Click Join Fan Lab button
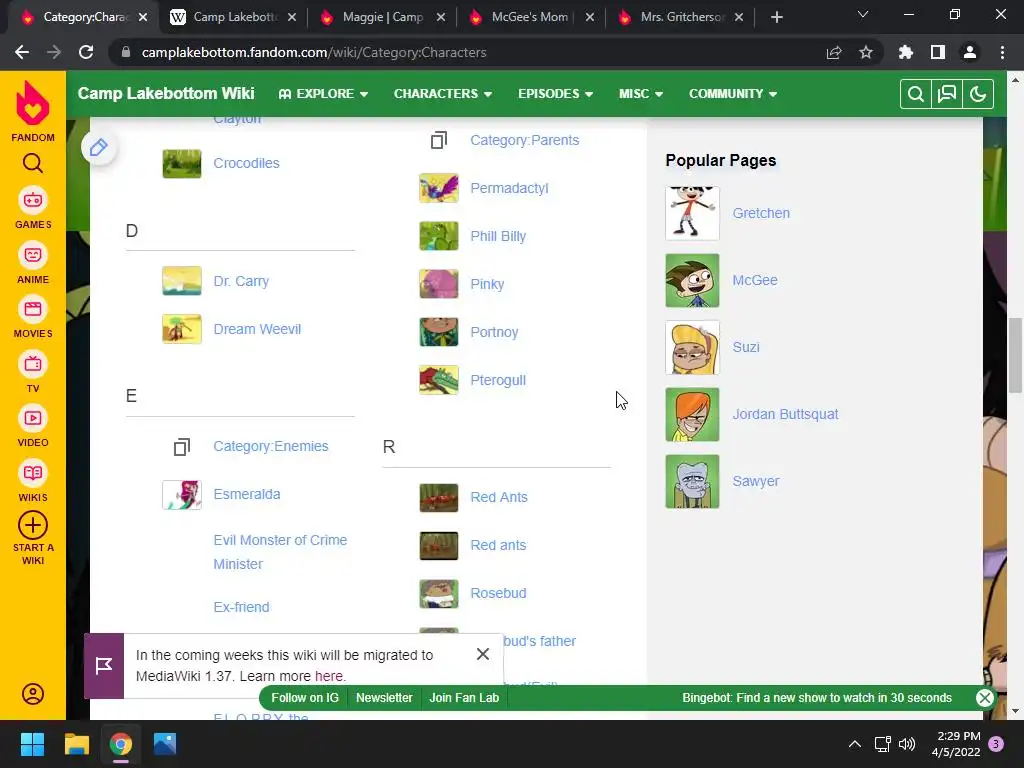Image resolution: width=1024 pixels, height=768 pixels. [464, 697]
